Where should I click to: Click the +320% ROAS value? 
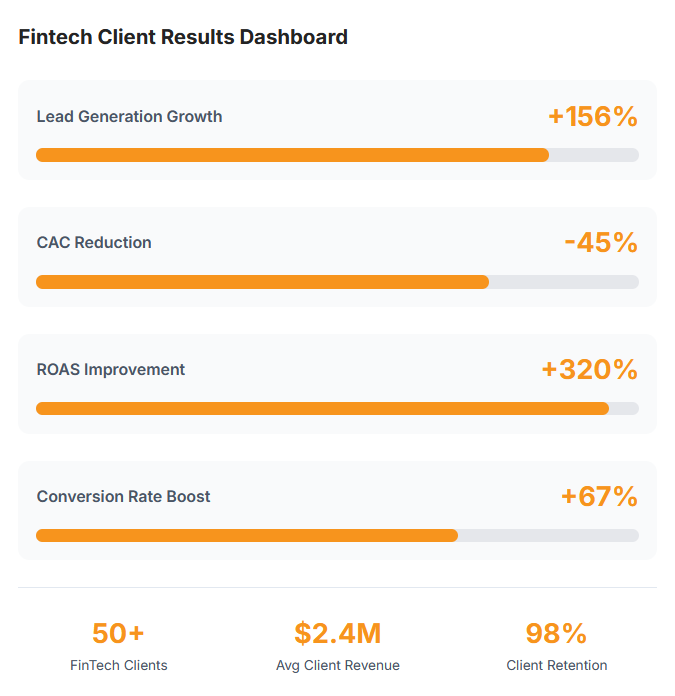589,369
